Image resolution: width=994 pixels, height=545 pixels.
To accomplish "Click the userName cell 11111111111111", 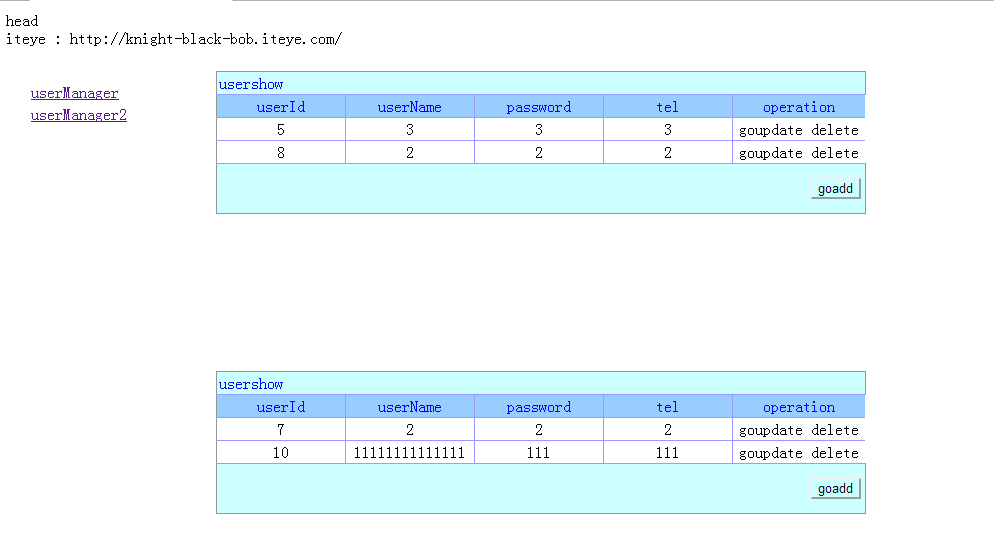I will pyautogui.click(x=410, y=452).
